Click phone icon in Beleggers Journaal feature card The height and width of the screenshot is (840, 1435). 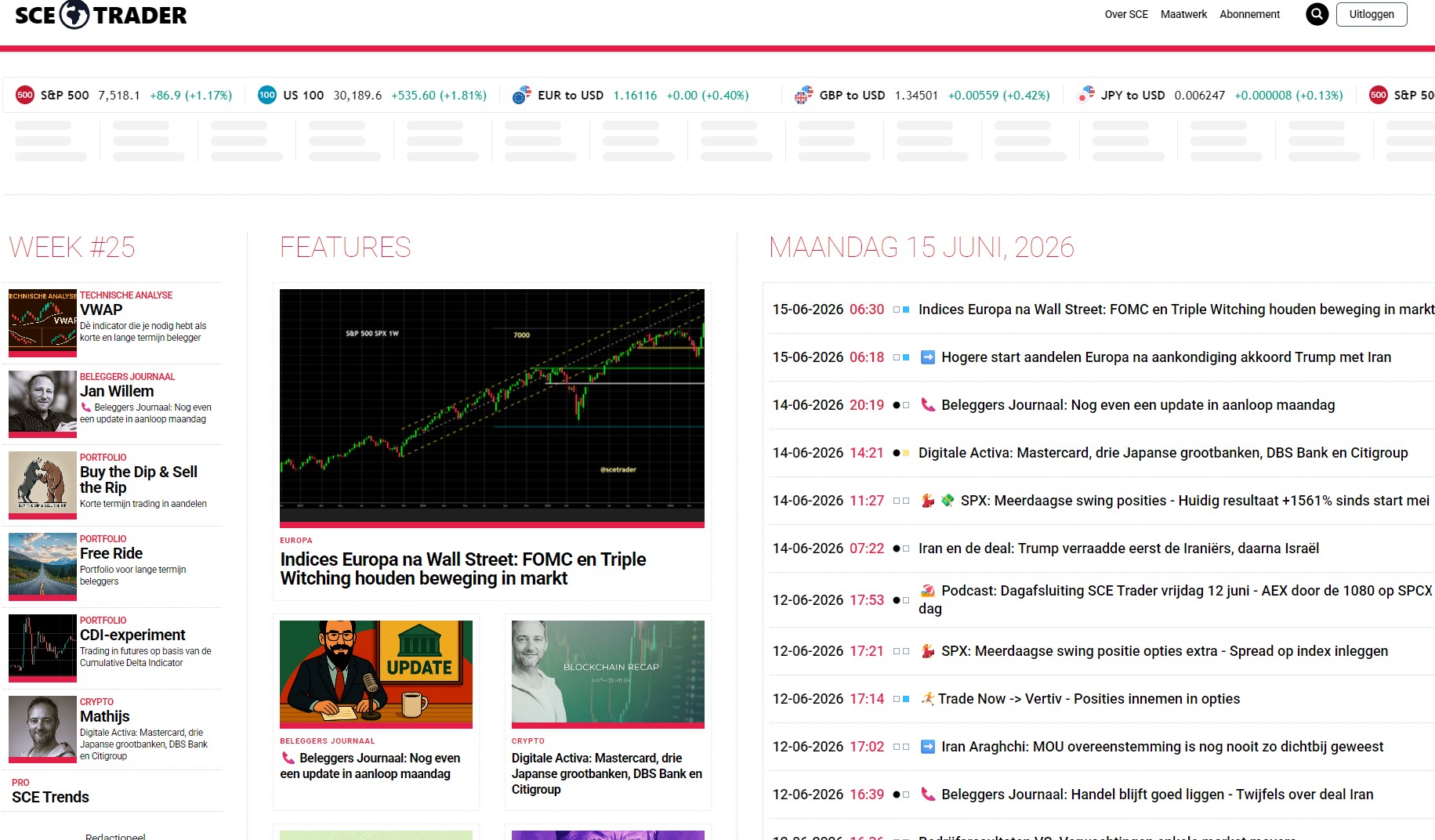click(288, 759)
